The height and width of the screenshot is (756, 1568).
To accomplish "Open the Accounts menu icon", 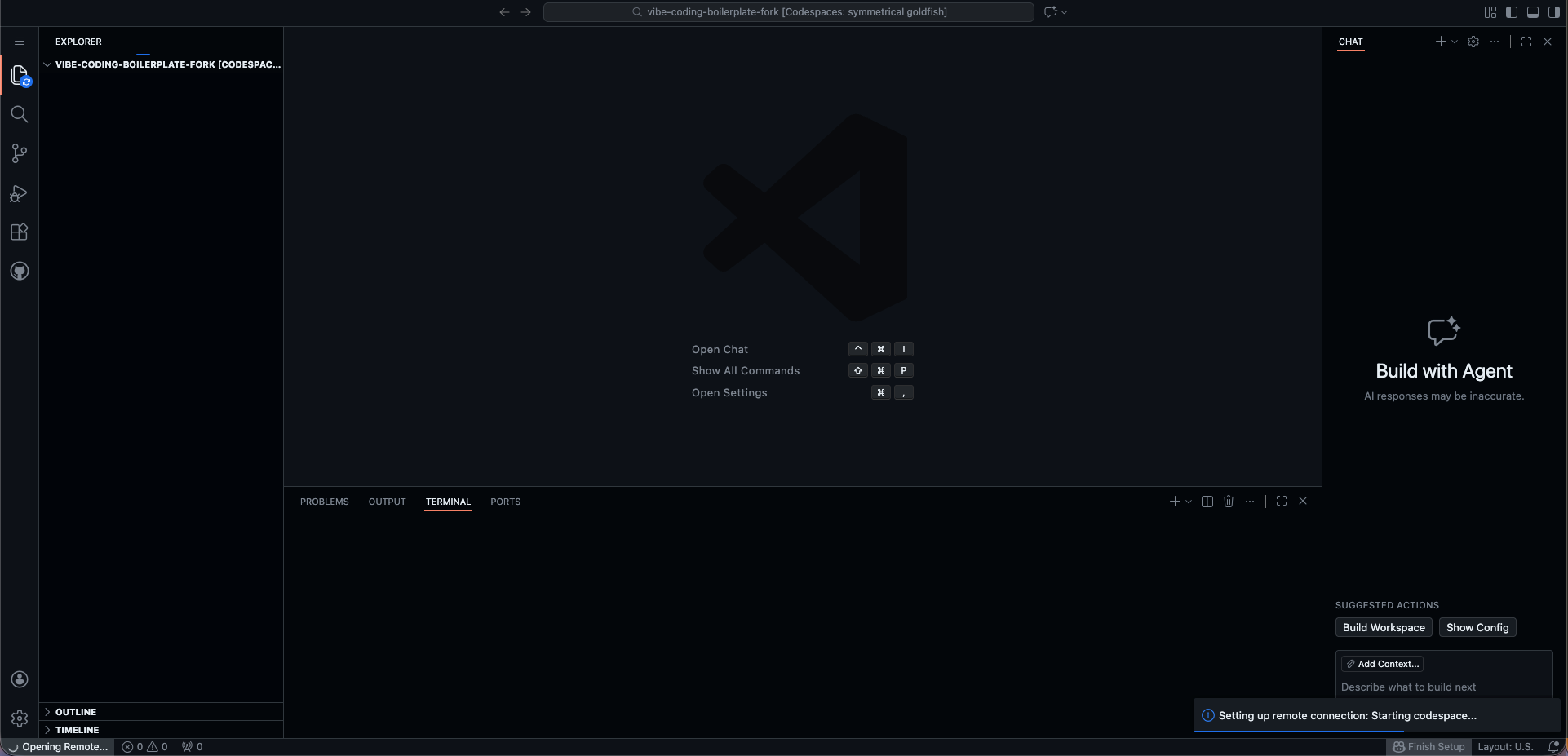I will pos(20,679).
